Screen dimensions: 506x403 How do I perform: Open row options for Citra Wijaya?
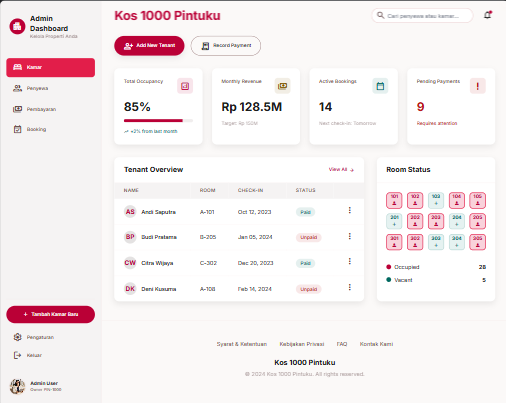(x=350, y=261)
